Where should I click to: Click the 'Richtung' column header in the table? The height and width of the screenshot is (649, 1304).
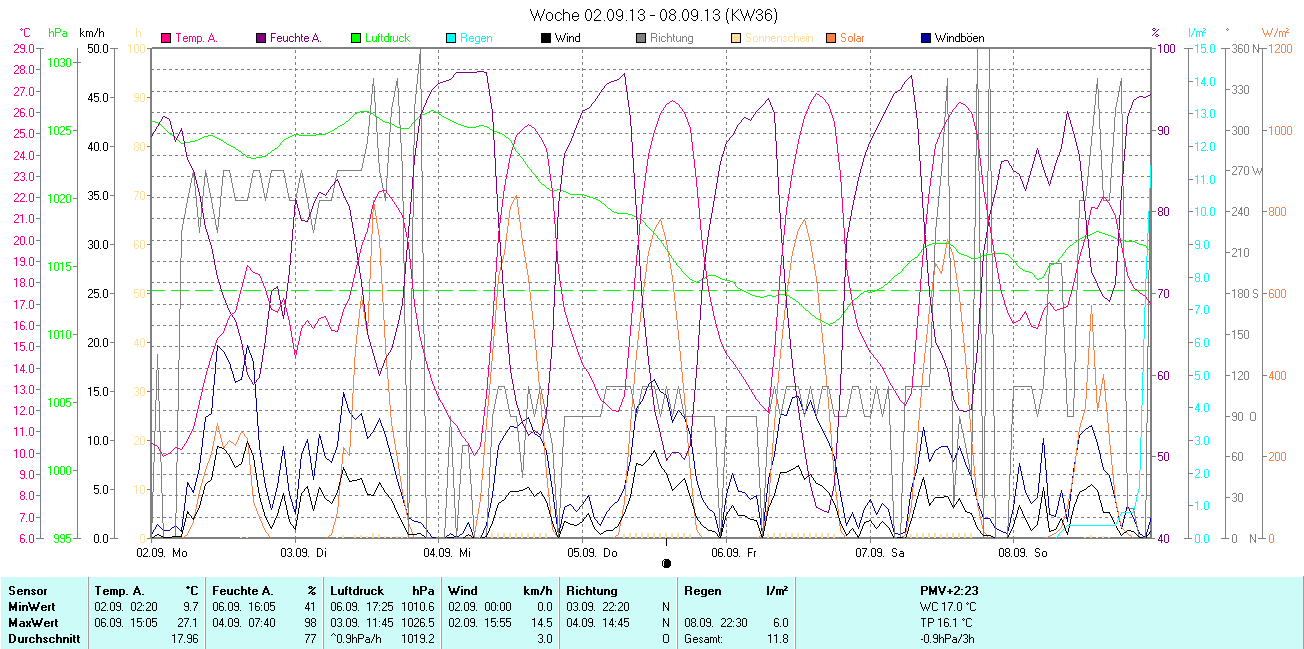coord(591,591)
